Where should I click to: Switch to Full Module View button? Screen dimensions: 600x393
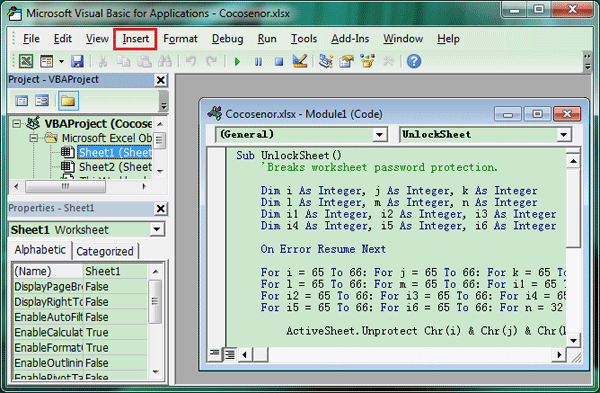pos(230,355)
